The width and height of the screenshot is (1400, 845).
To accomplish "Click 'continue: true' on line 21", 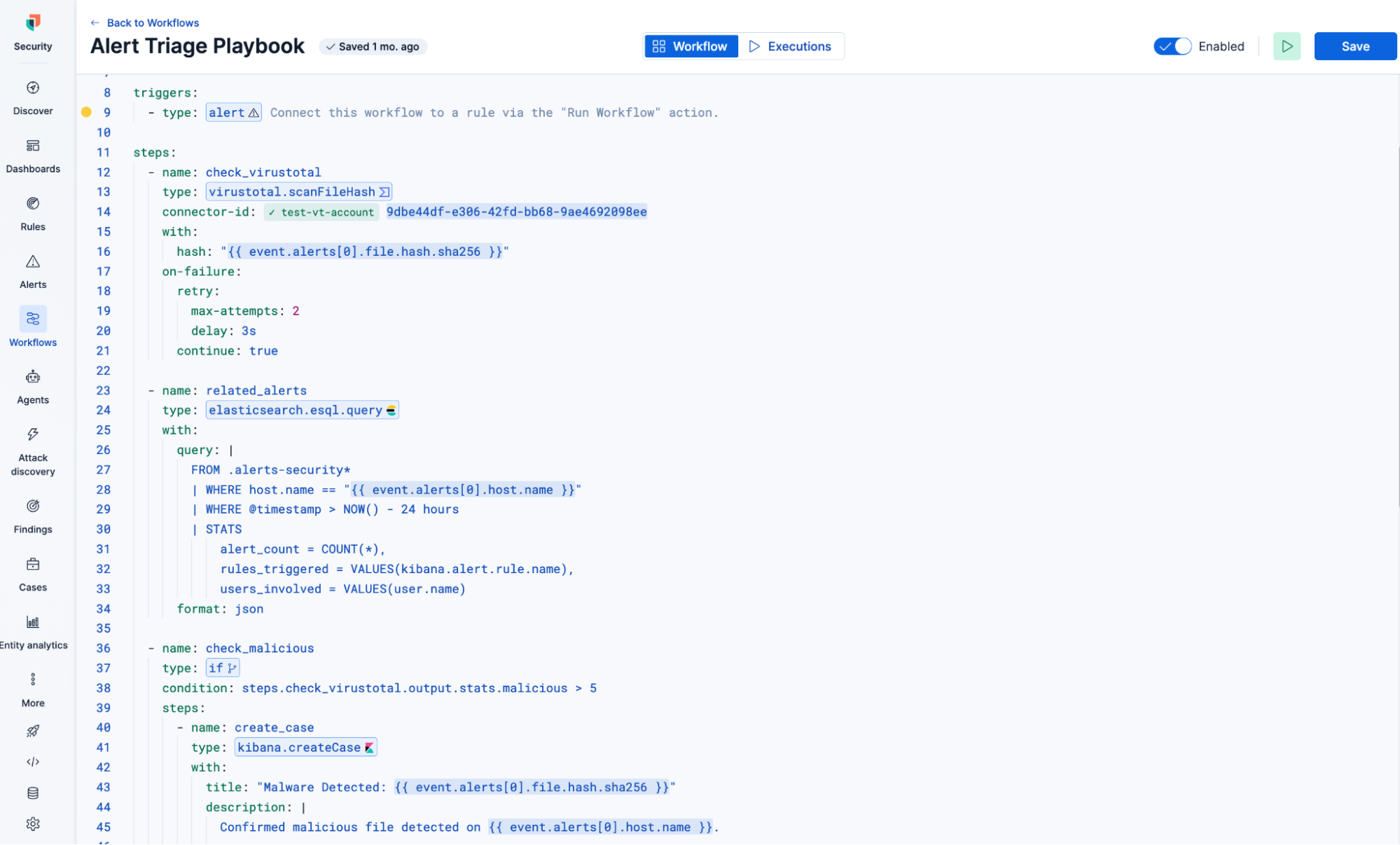I will [x=228, y=350].
